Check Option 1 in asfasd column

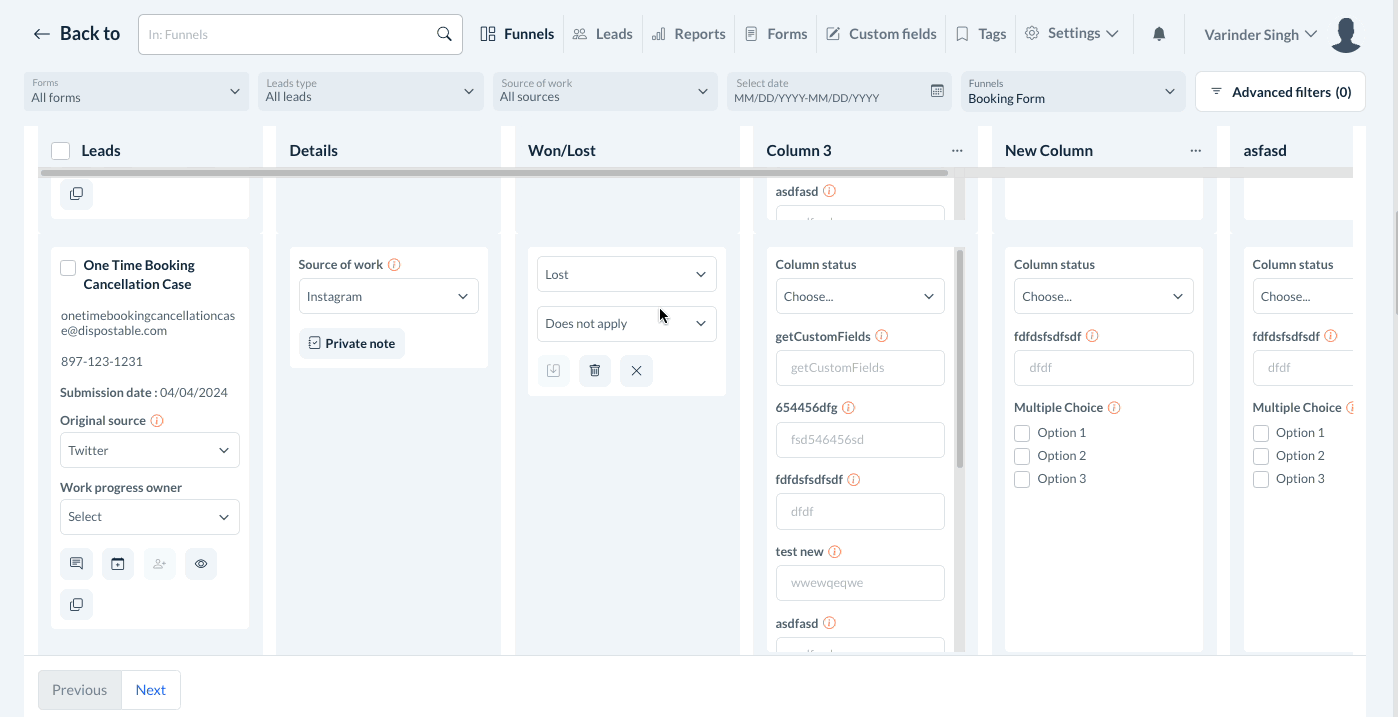click(1261, 433)
